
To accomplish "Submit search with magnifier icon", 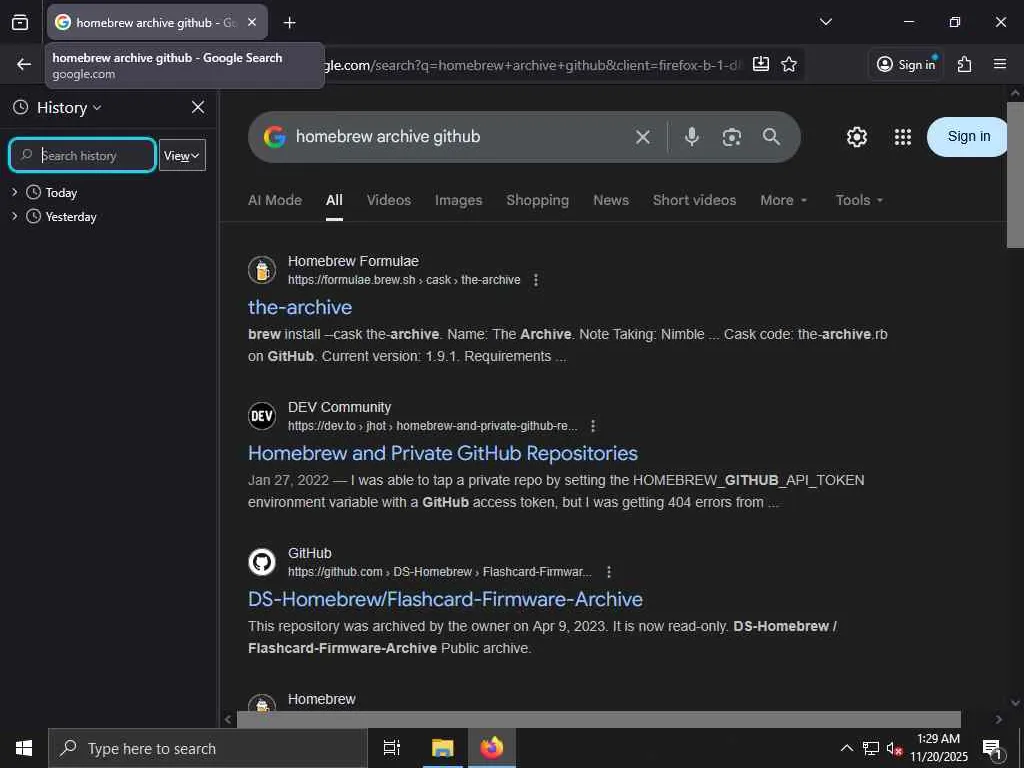I will pyautogui.click(x=771, y=136).
